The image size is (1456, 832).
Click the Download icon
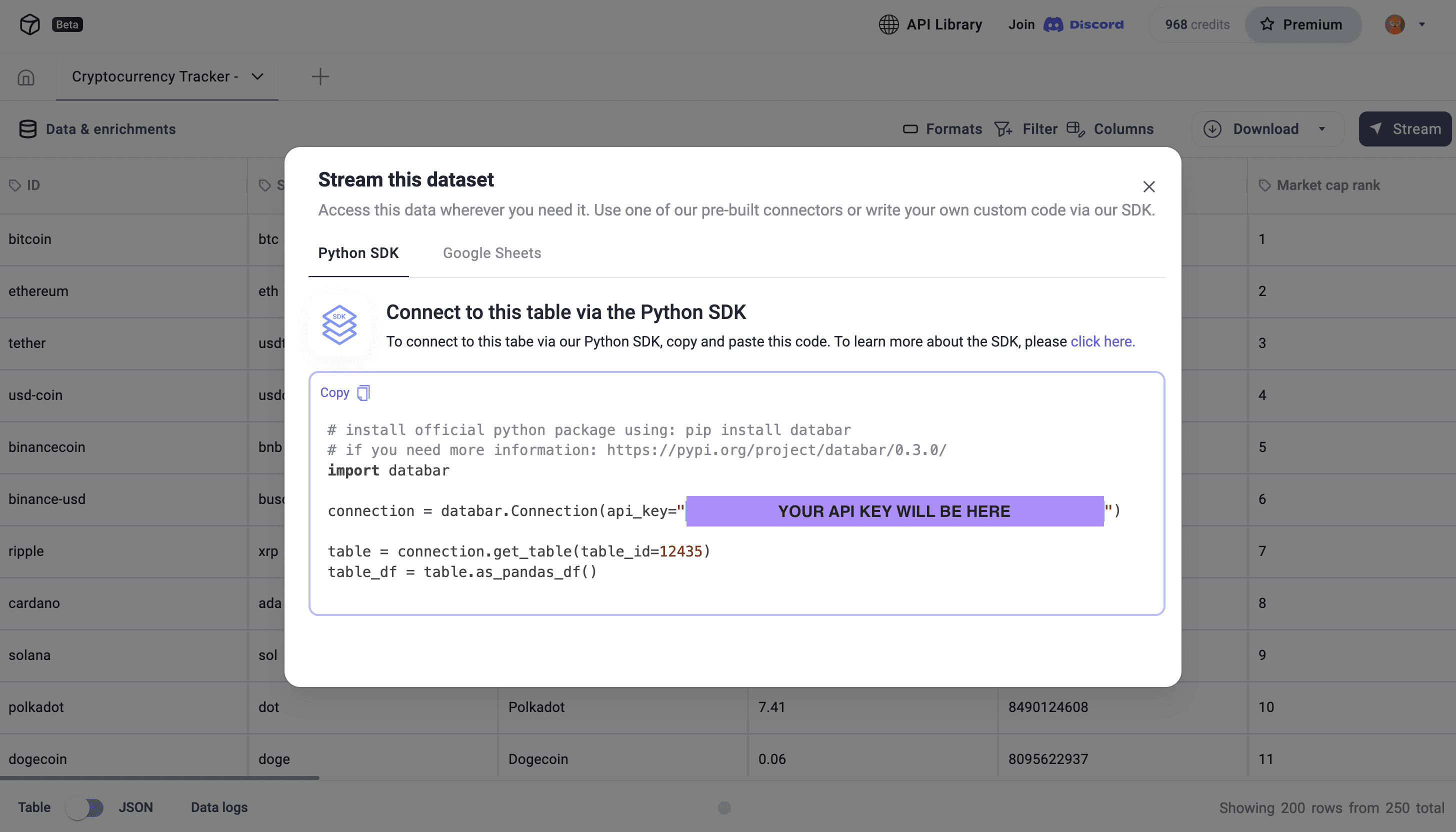pos(1213,128)
